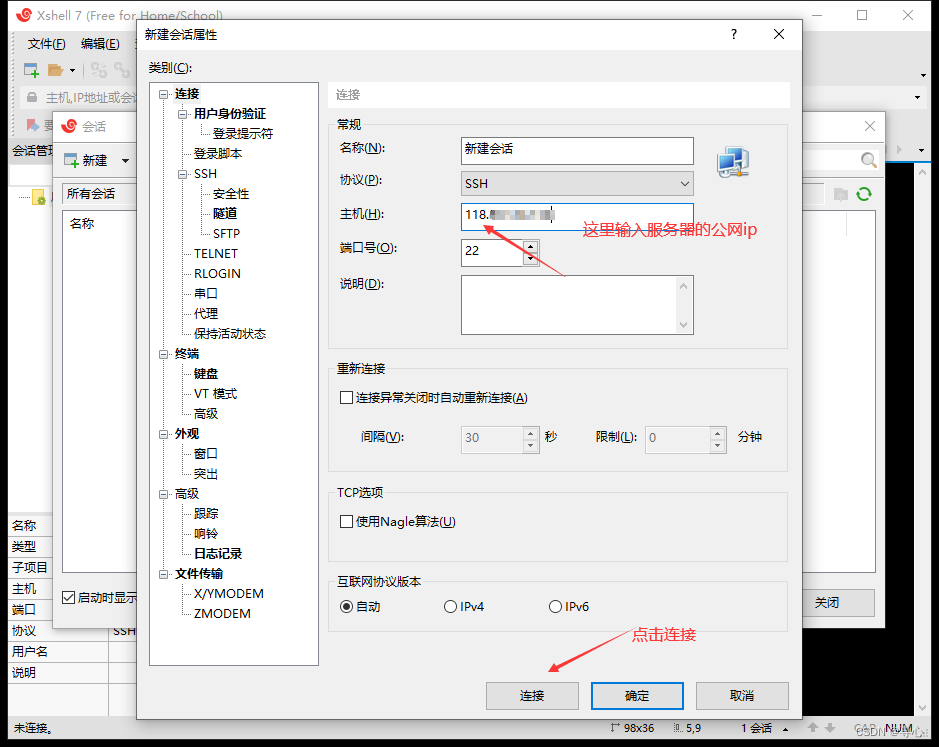Click the 端口号 field showing 22
The width and height of the screenshot is (939, 747).
click(x=492, y=253)
